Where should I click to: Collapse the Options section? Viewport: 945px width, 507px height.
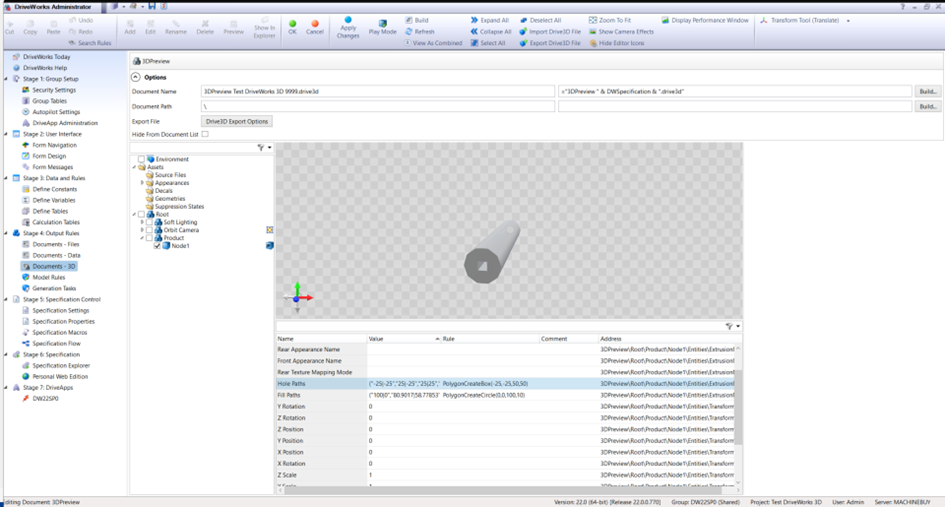click(136, 77)
